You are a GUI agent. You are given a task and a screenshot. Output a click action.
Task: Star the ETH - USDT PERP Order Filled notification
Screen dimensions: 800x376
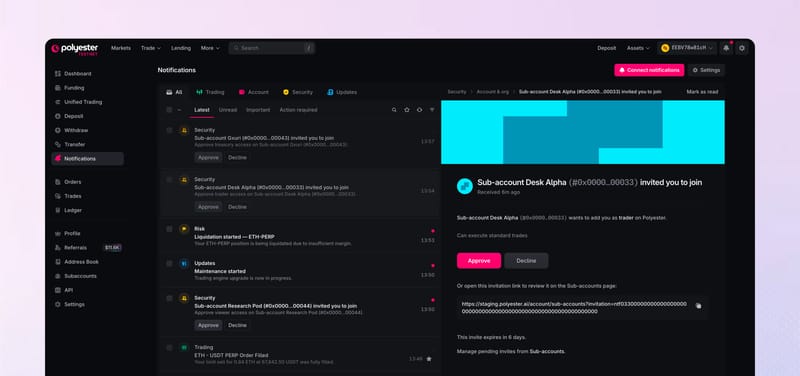[429, 359]
